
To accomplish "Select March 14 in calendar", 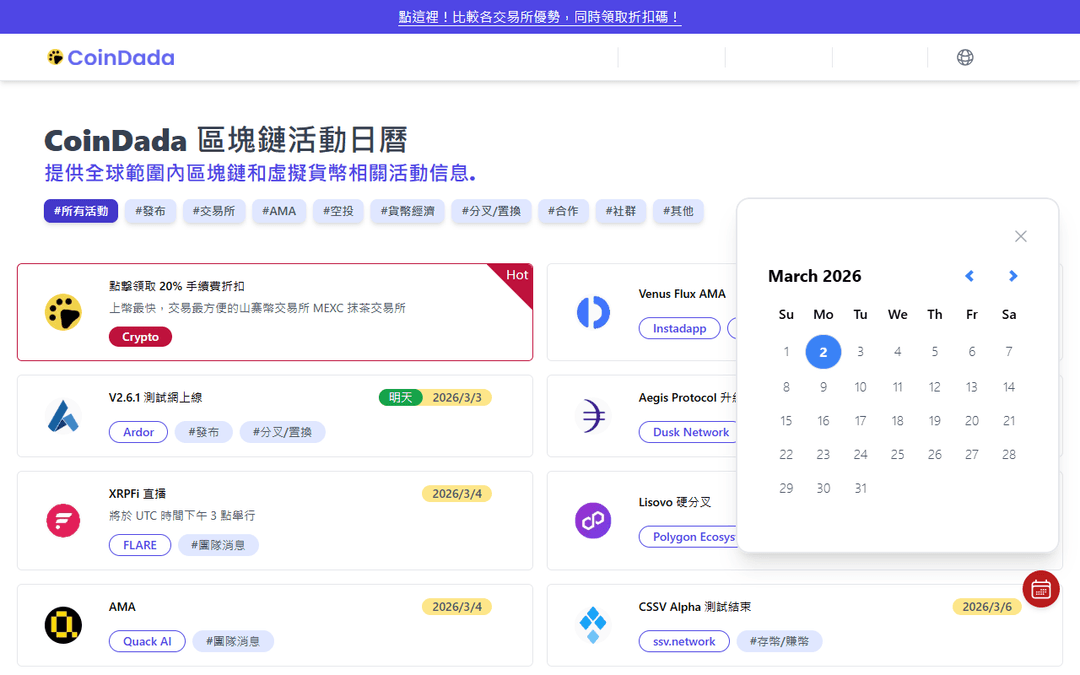I will point(1009,387).
